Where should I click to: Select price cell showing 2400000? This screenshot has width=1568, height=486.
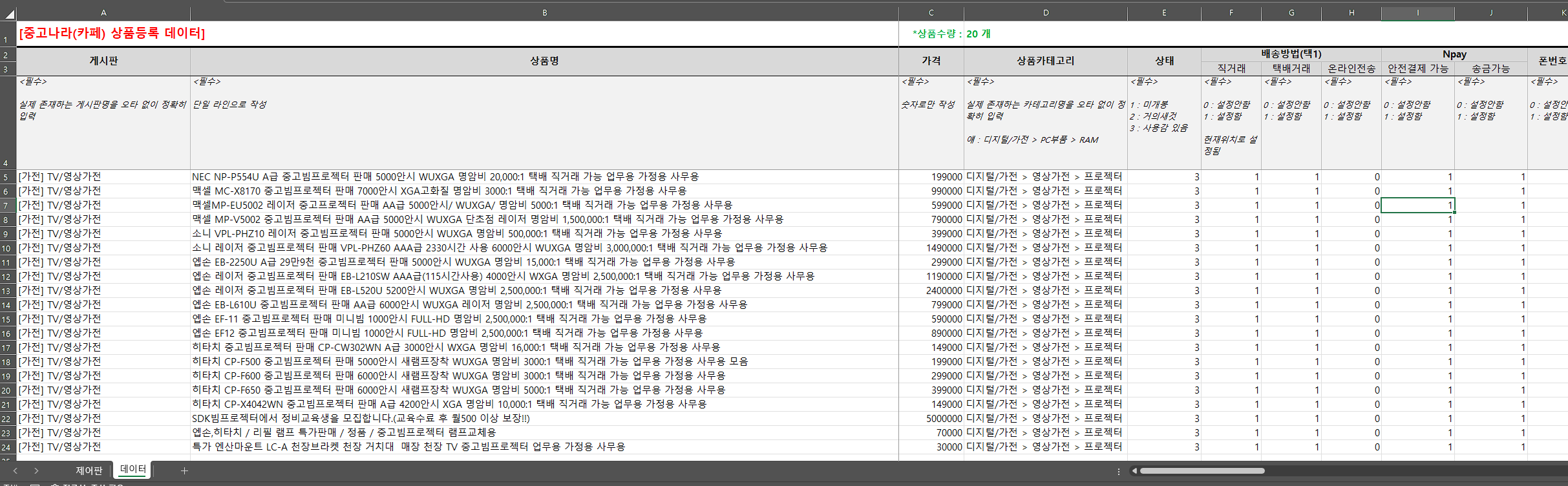pyautogui.click(x=931, y=291)
